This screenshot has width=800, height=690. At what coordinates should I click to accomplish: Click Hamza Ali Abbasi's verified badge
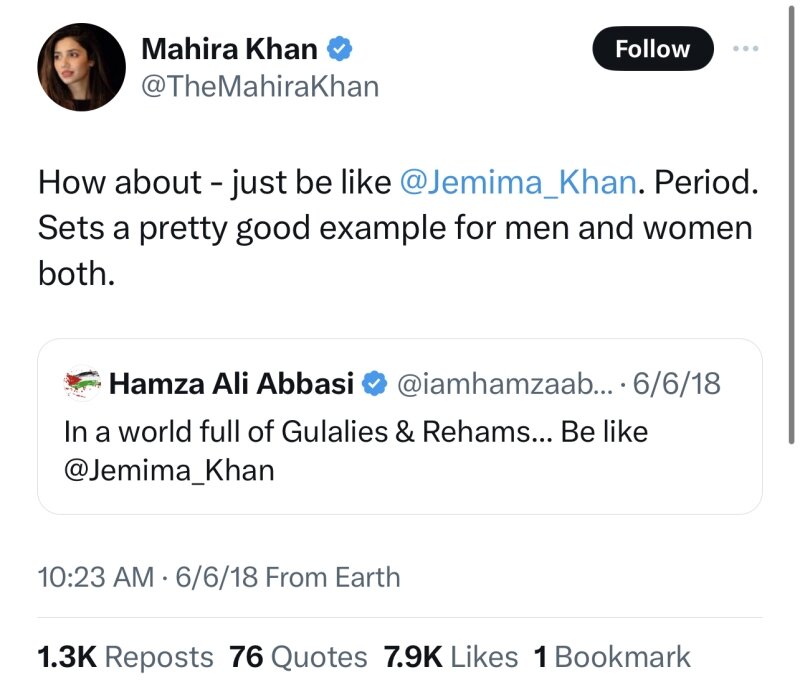click(373, 383)
